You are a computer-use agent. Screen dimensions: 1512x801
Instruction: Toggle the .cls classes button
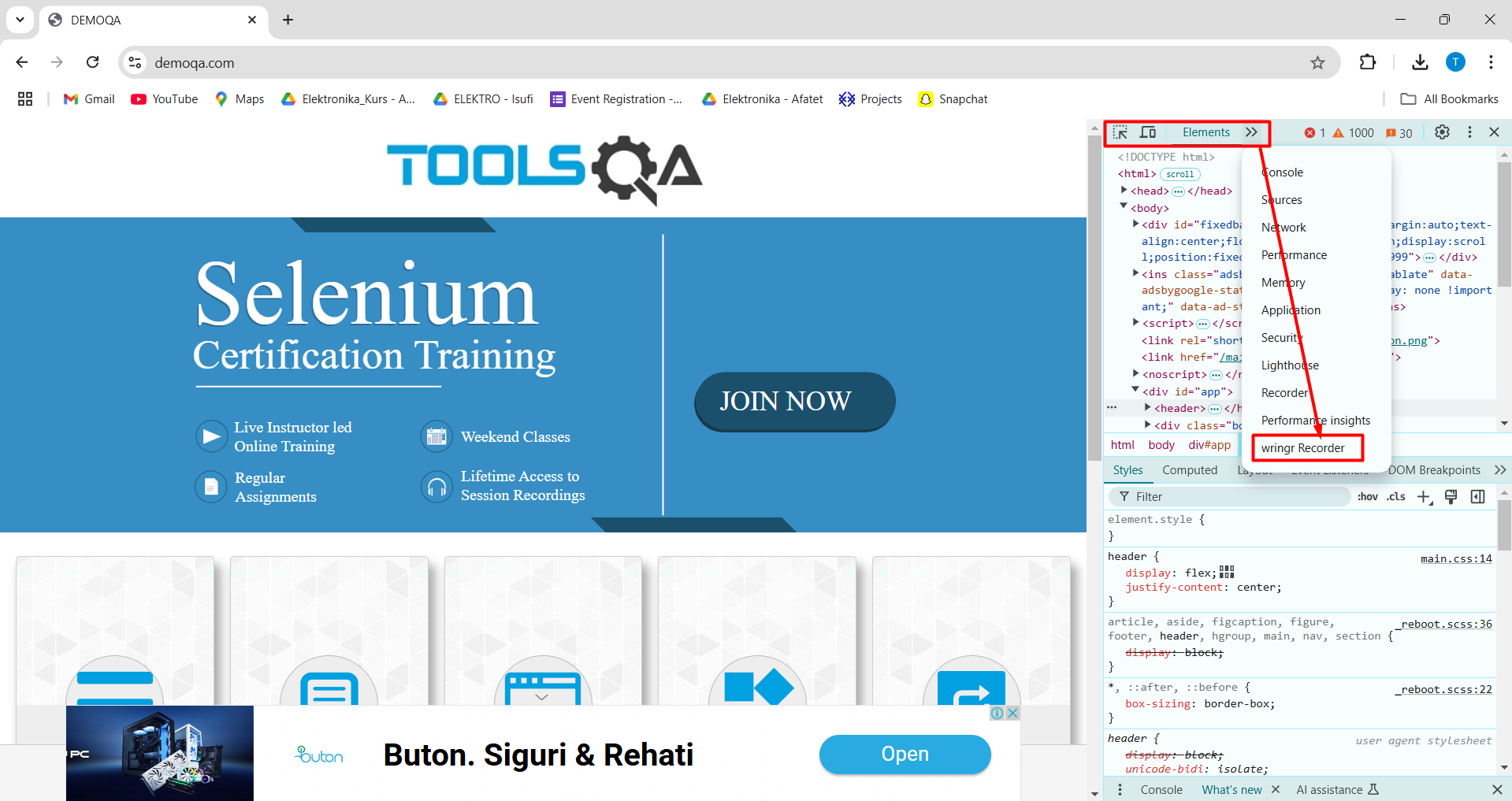coord(1396,497)
